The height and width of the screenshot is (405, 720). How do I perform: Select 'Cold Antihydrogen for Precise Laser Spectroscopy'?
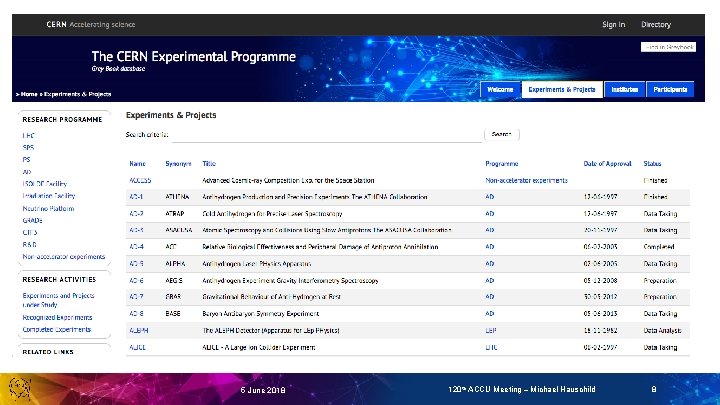(x=272, y=214)
